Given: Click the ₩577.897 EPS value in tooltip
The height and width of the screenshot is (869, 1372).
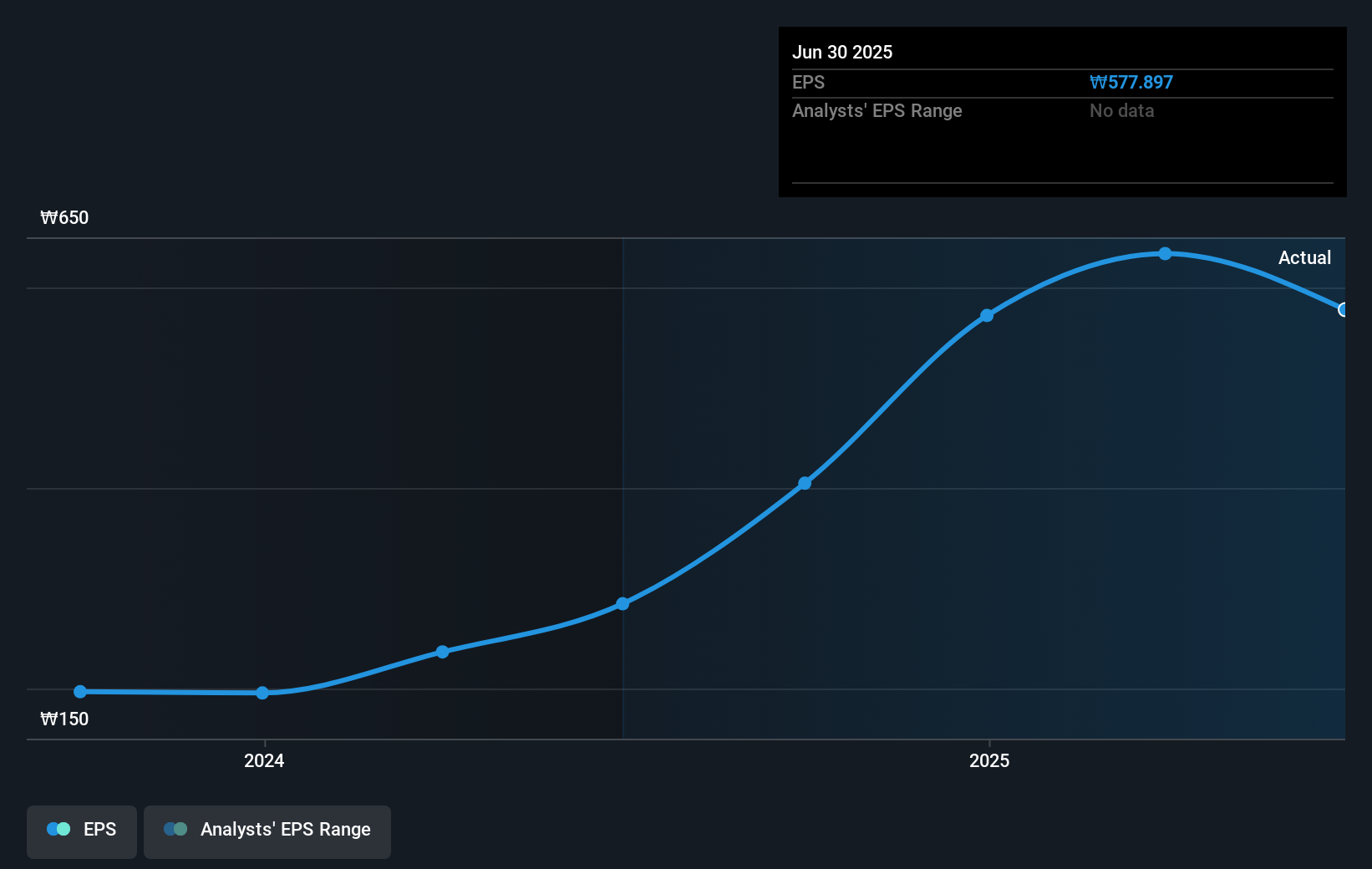Looking at the screenshot, I should pyautogui.click(x=1131, y=82).
